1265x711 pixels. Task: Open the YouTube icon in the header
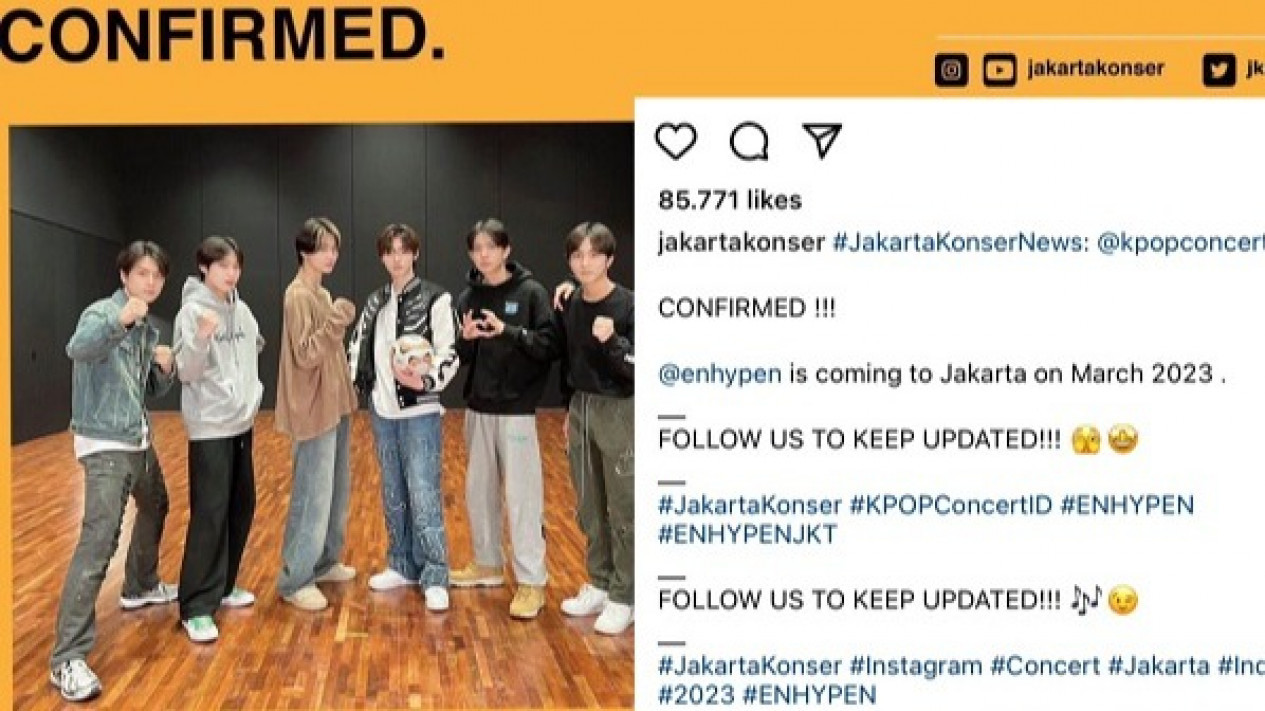(999, 70)
